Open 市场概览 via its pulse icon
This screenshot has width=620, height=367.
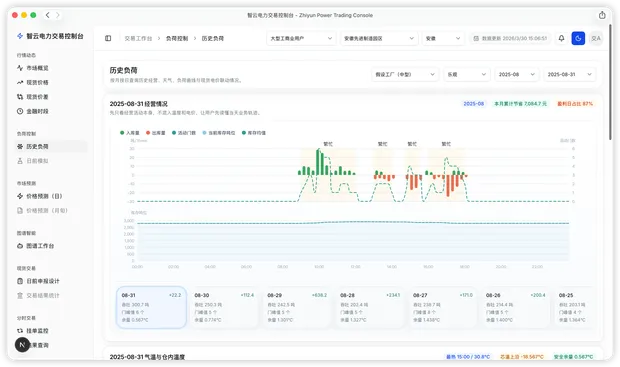[20, 68]
